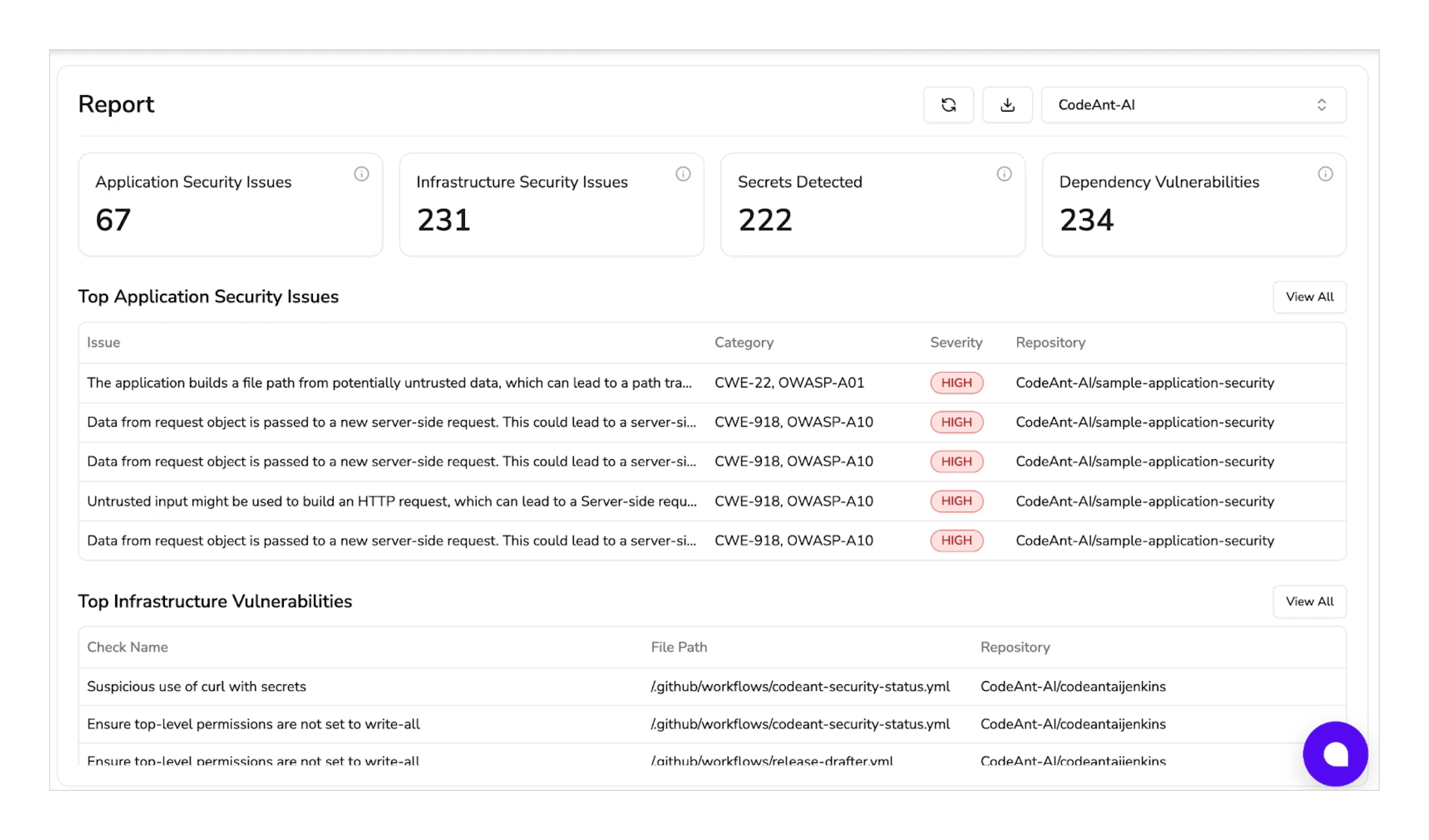Download the report

[x=1007, y=104]
